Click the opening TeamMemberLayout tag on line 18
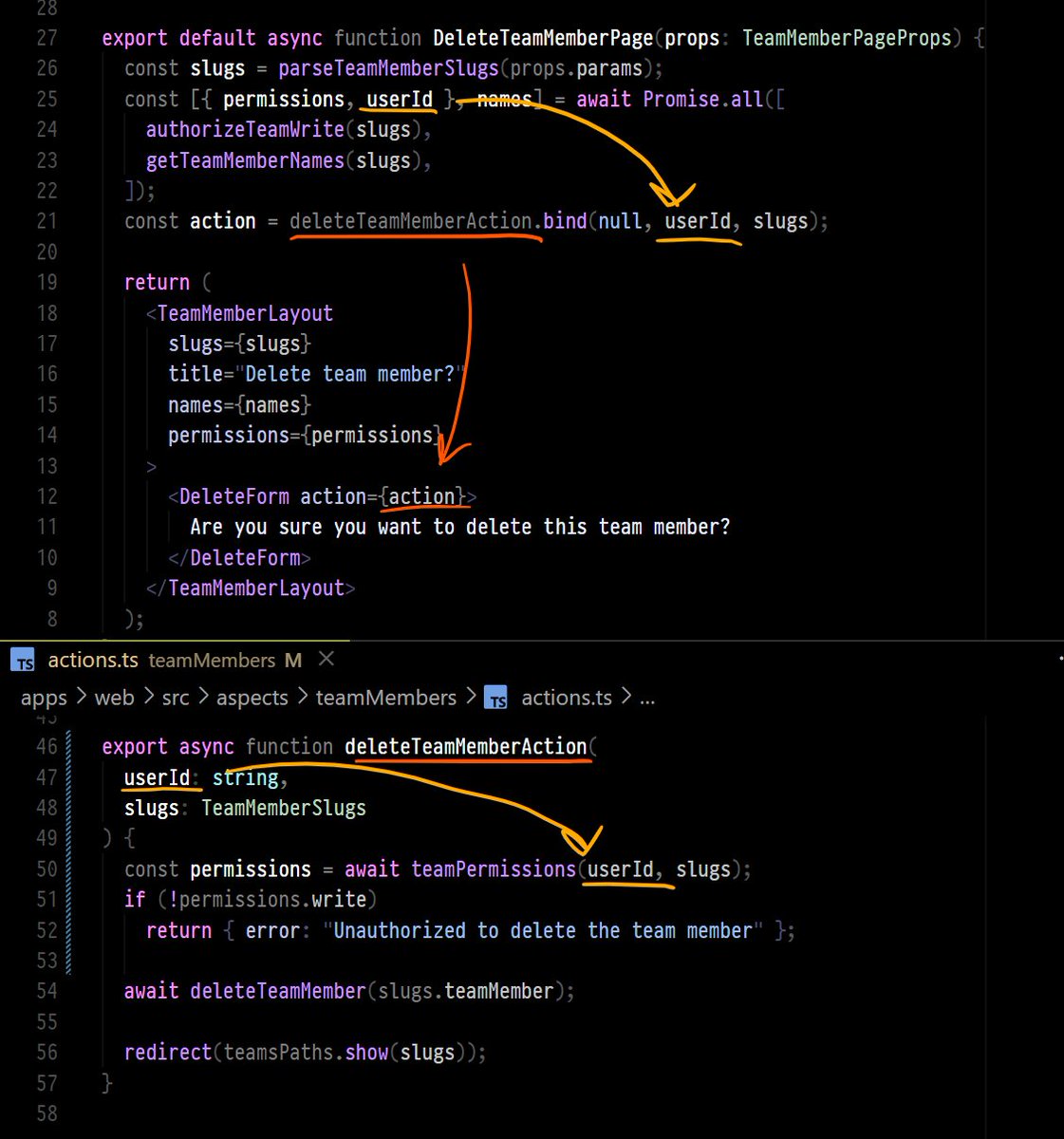Viewport: 1064px width, 1139px height. click(x=245, y=313)
